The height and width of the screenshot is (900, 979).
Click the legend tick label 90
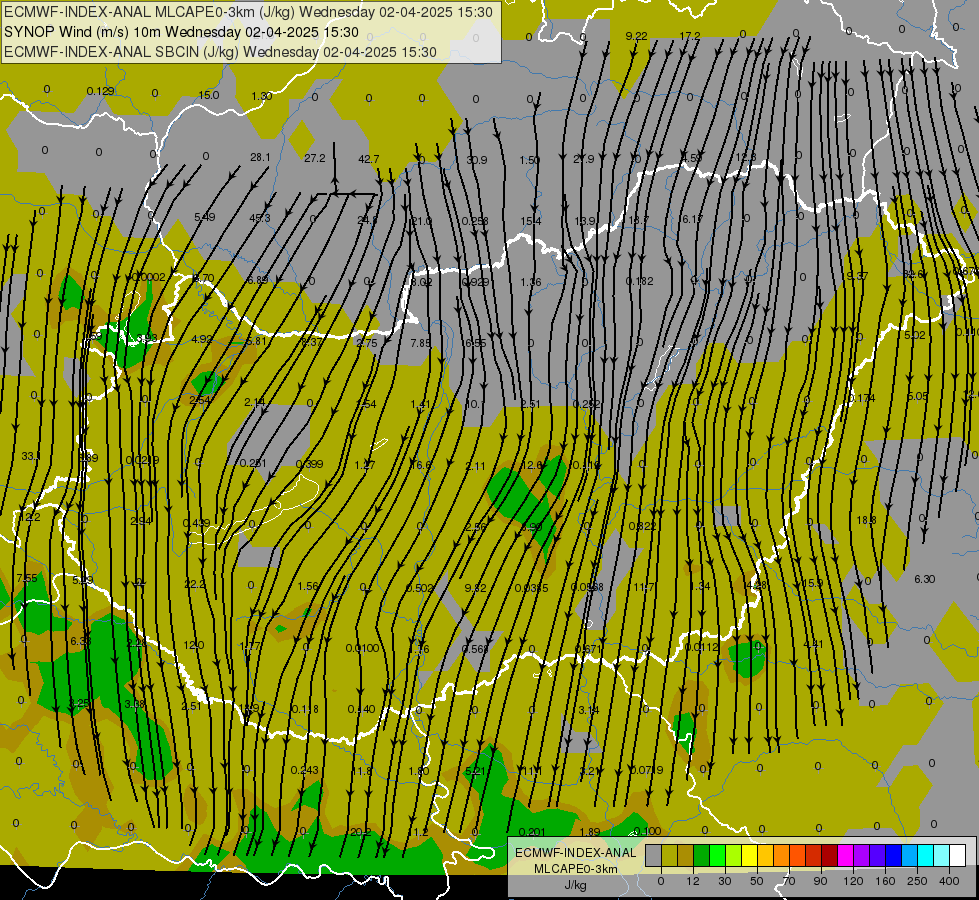(820, 881)
